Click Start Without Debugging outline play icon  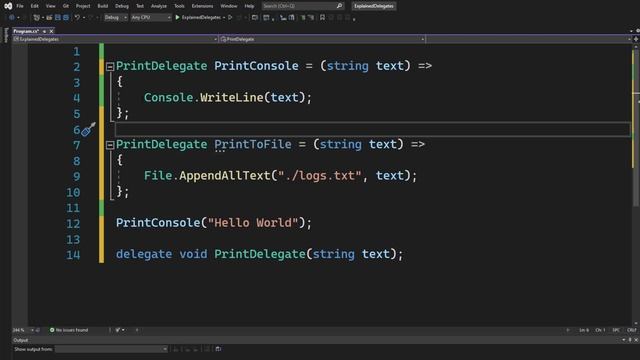coord(231,18)
